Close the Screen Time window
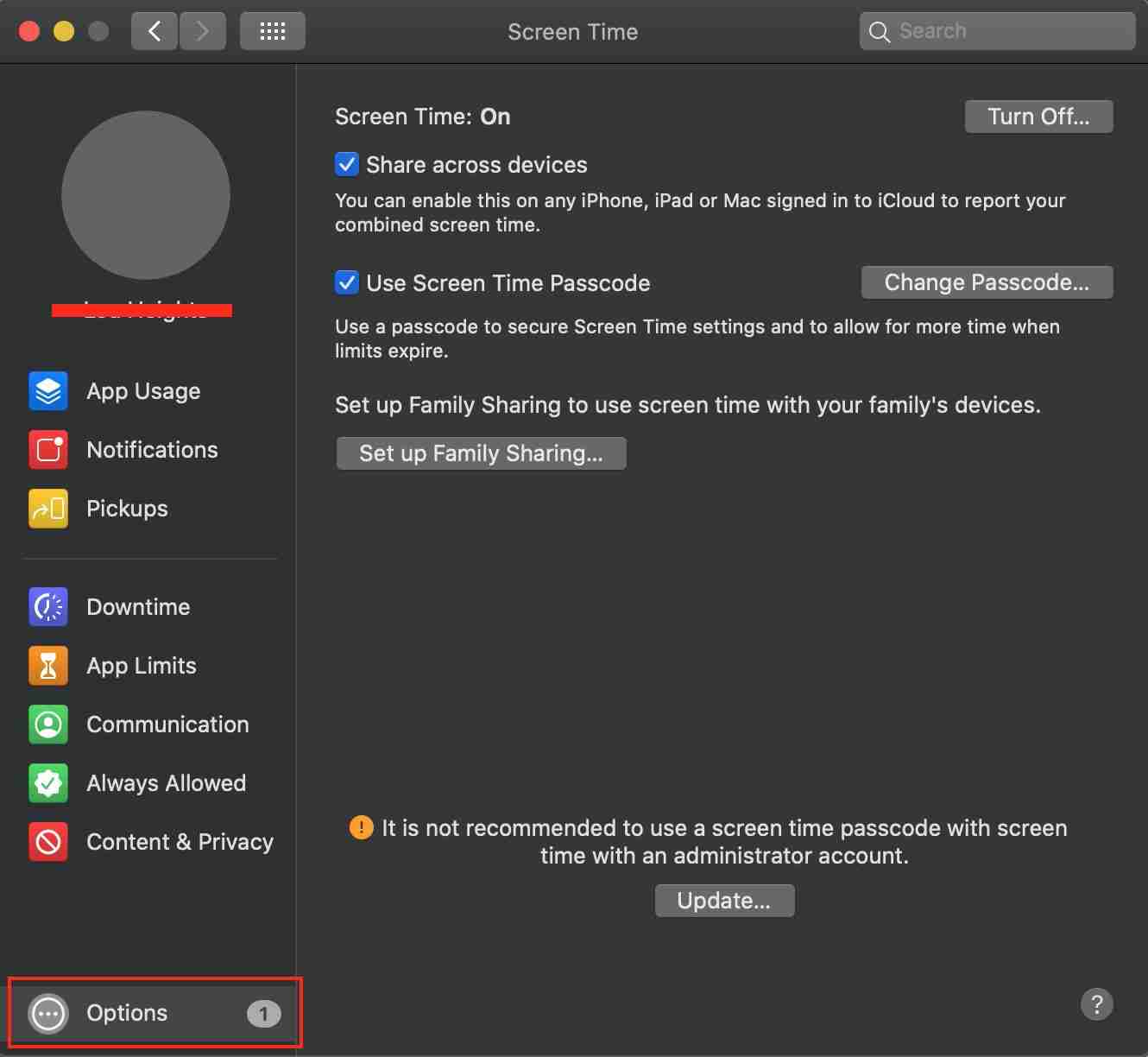 point(29,32)
